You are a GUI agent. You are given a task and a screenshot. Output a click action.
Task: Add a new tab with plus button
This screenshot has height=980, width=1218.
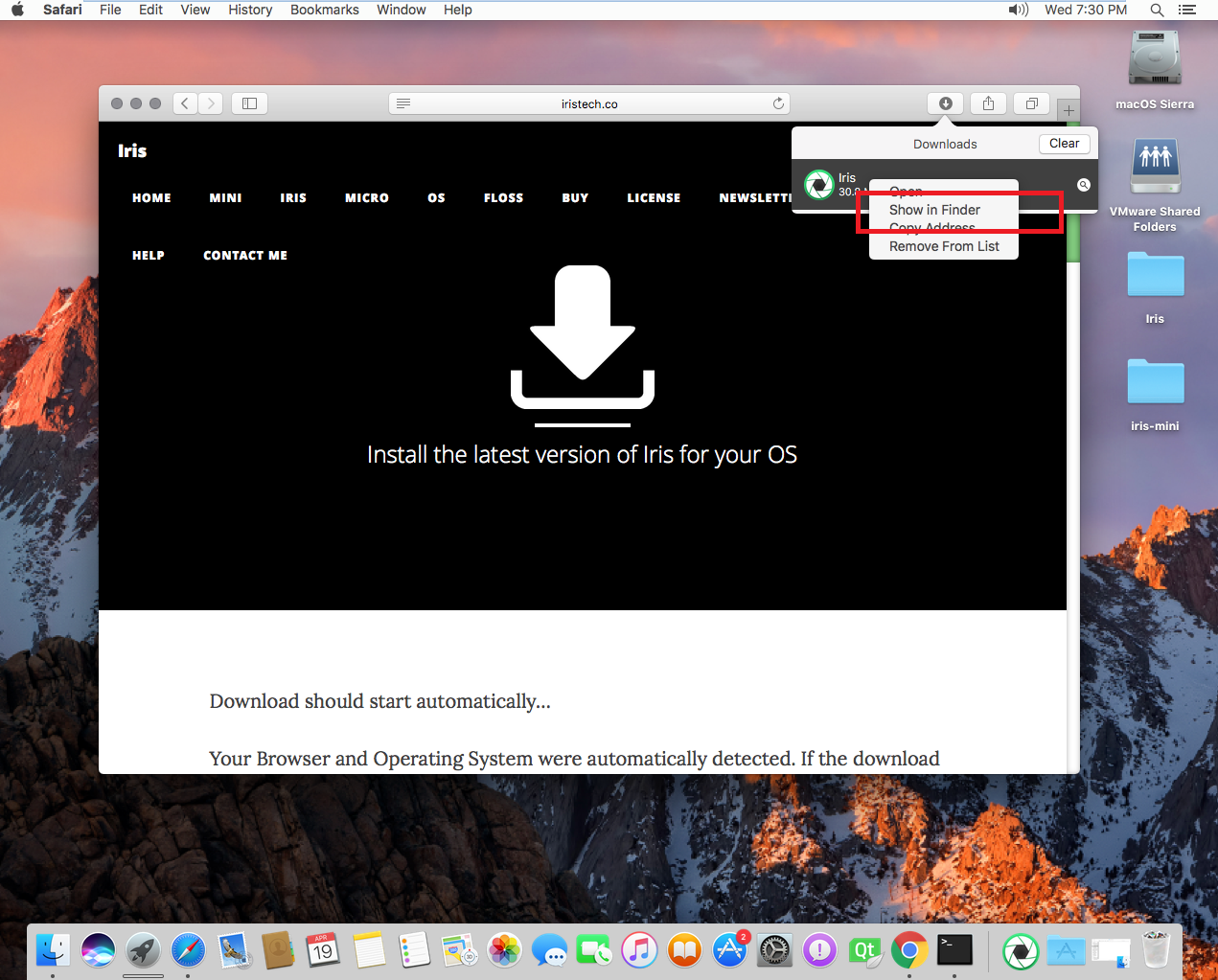tap(1069, 110)
